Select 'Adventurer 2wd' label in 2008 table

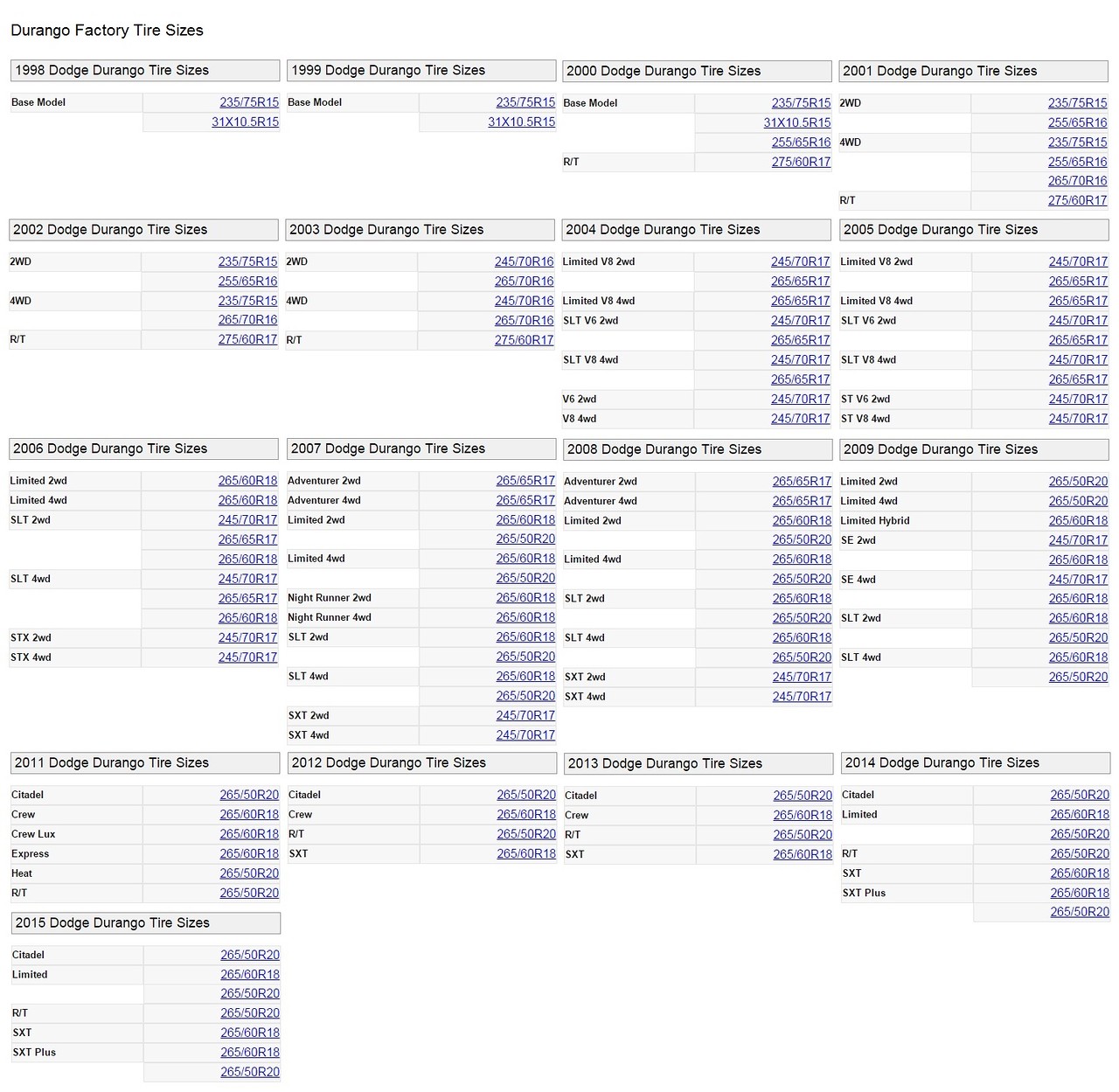click(x=601, y=482)
